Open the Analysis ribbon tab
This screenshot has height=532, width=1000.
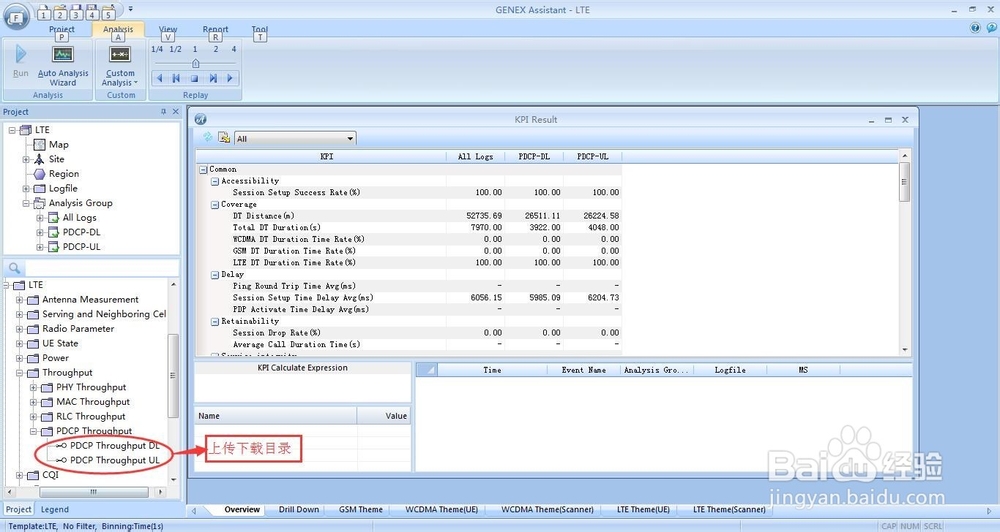(x=118, y=29)
